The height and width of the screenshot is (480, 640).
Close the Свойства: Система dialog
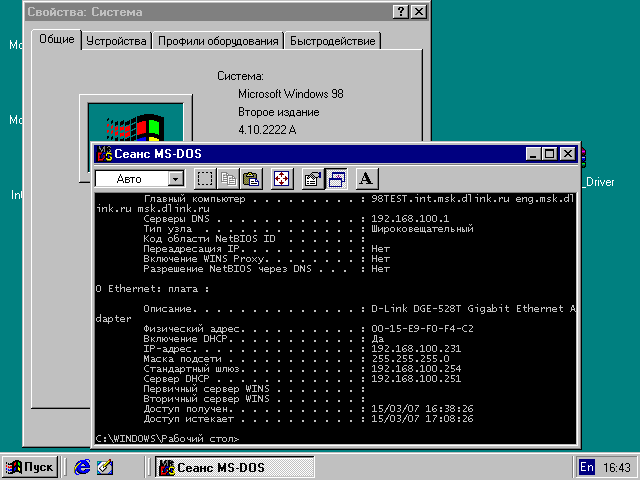pyautogui.click(x=418, y=12)
